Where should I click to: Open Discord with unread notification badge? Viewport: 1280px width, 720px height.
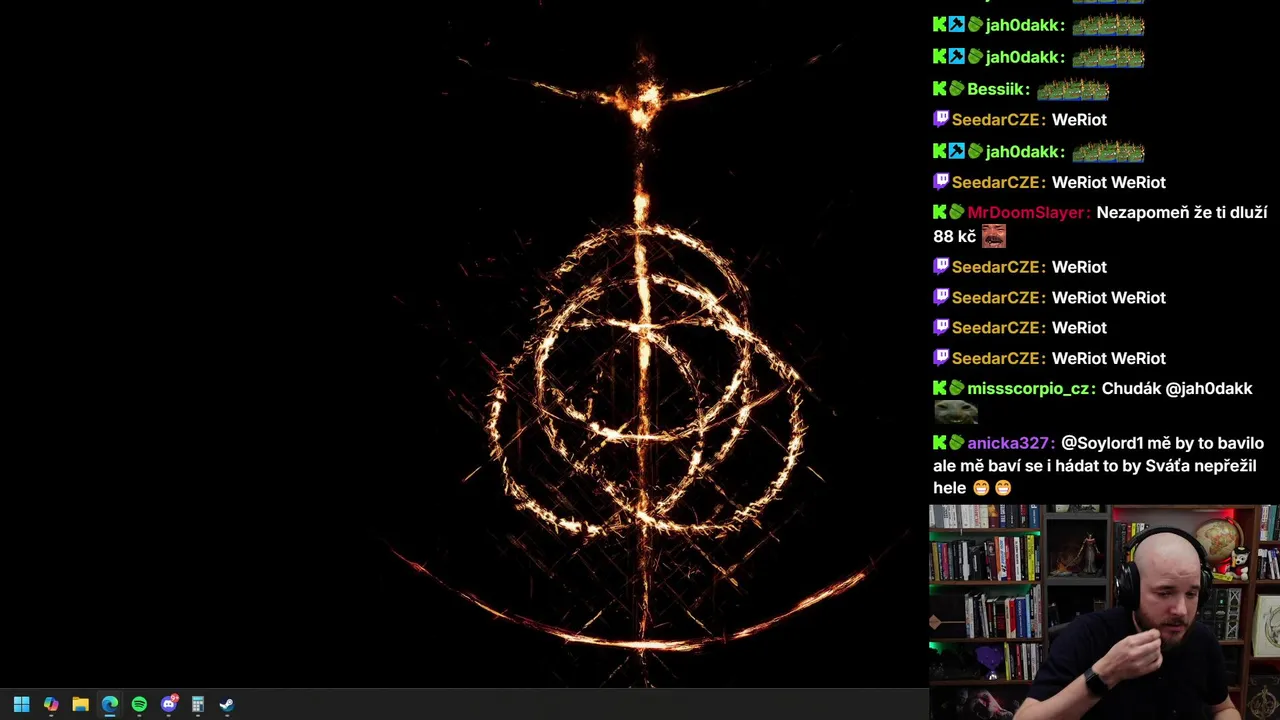pos(169,704)
